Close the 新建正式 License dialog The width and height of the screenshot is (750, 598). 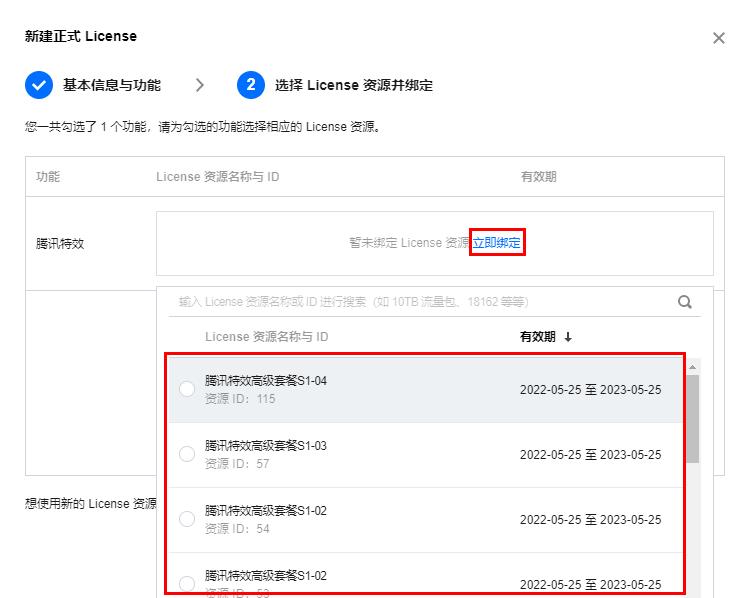pyautogui.click(x=718, y=38)
